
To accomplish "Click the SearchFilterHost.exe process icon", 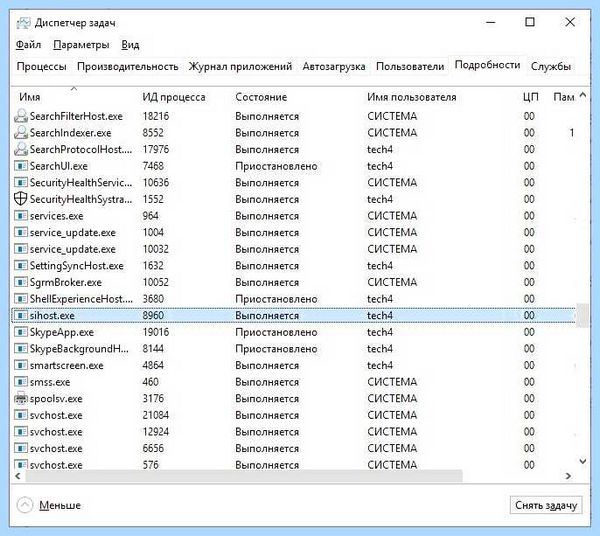I will (21, 116).
